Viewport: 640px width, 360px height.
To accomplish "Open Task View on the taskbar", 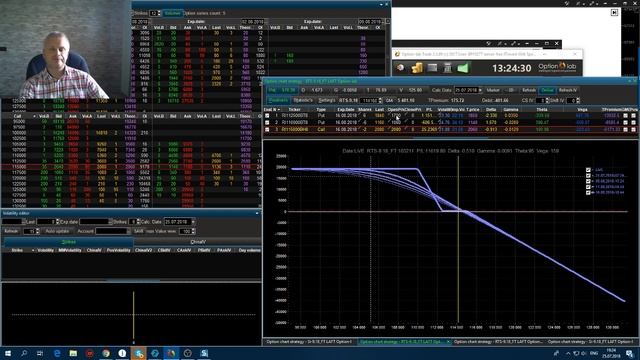I will pos(40,353).
